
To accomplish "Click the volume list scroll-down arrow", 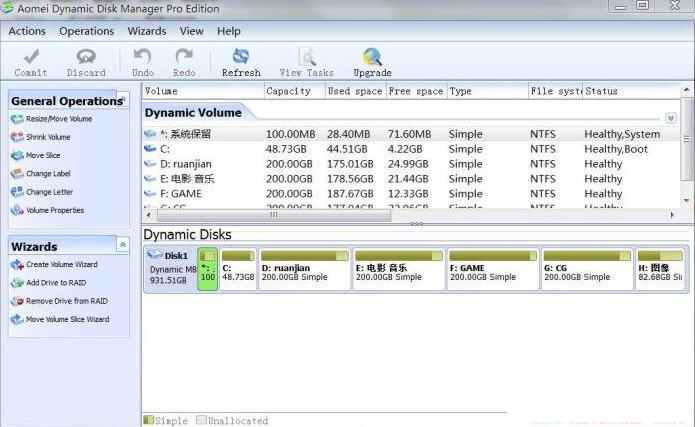I will click(x=687, y=201).
